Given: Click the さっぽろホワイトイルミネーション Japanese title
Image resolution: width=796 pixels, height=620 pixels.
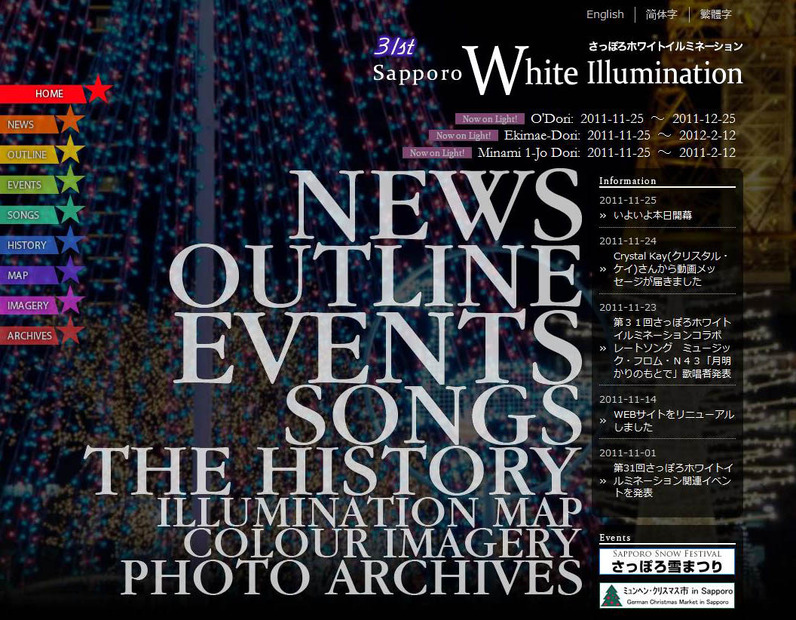Looking at the screenshot, I should [x=666, y=46].
